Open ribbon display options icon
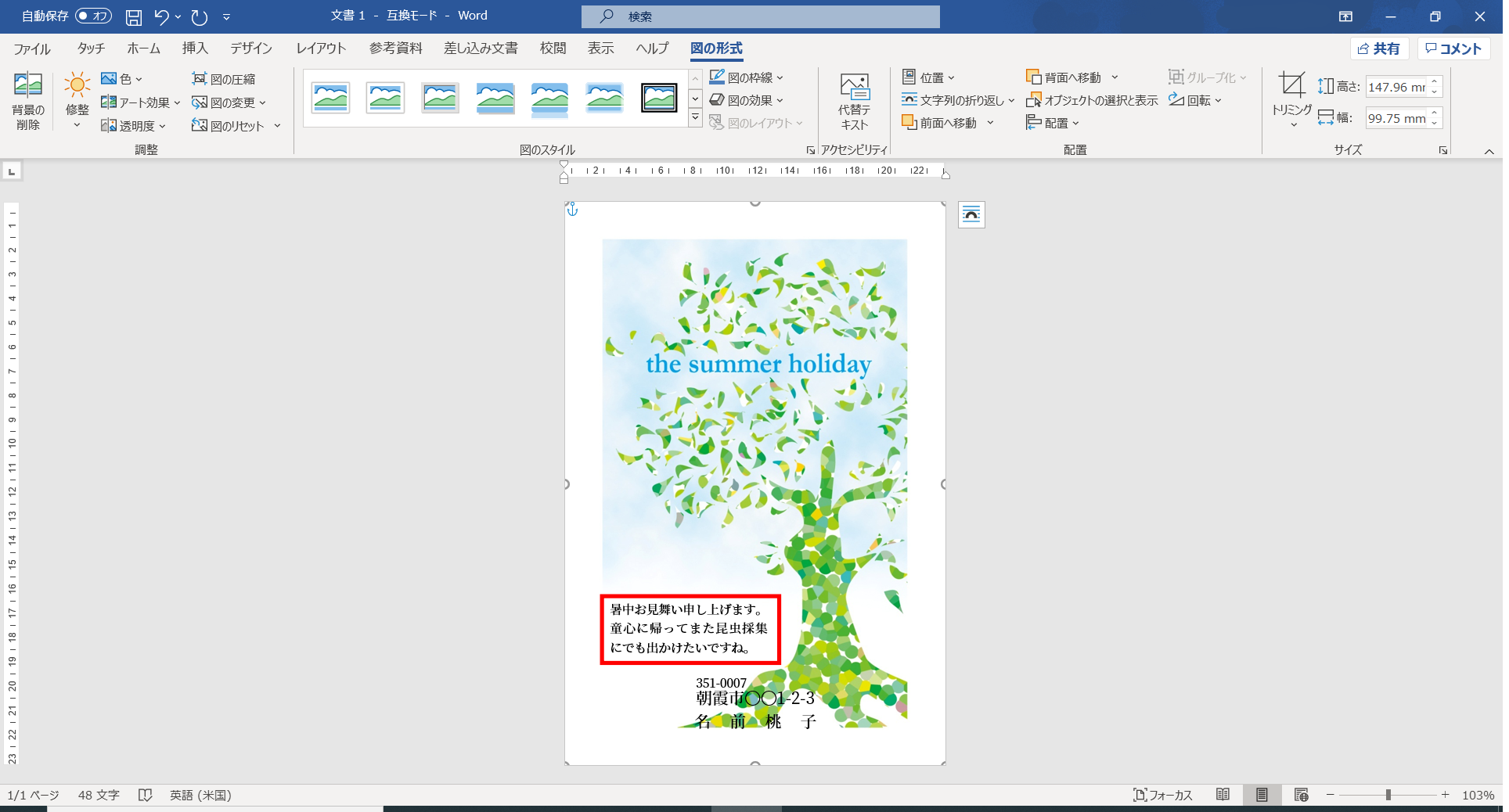Screen dimensions: 1509x812 (1345, 16)
